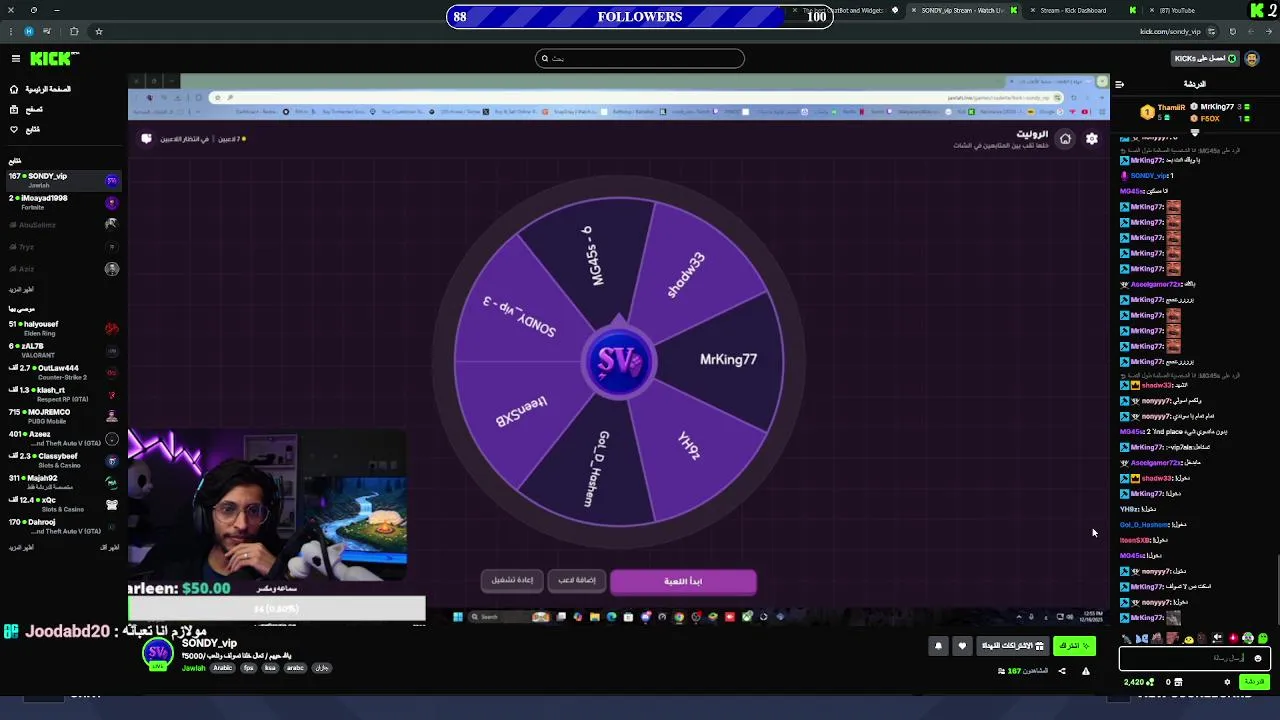Open klash_rt channel in sidebar
1280x720 pixels.
click(62, 394)
